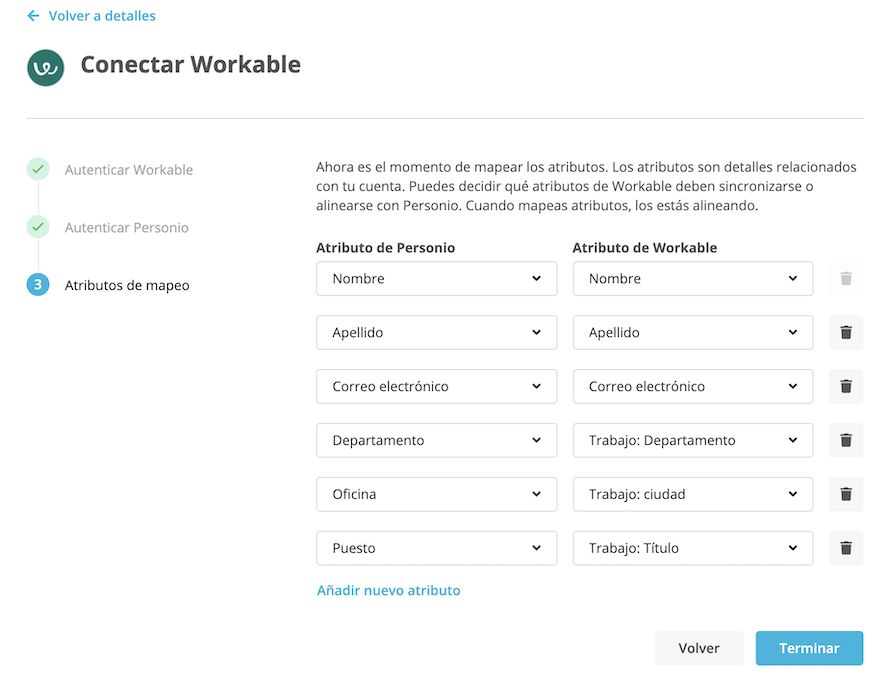Open the Puesto dropdown
890x680 pixels.
click(436, 548)
